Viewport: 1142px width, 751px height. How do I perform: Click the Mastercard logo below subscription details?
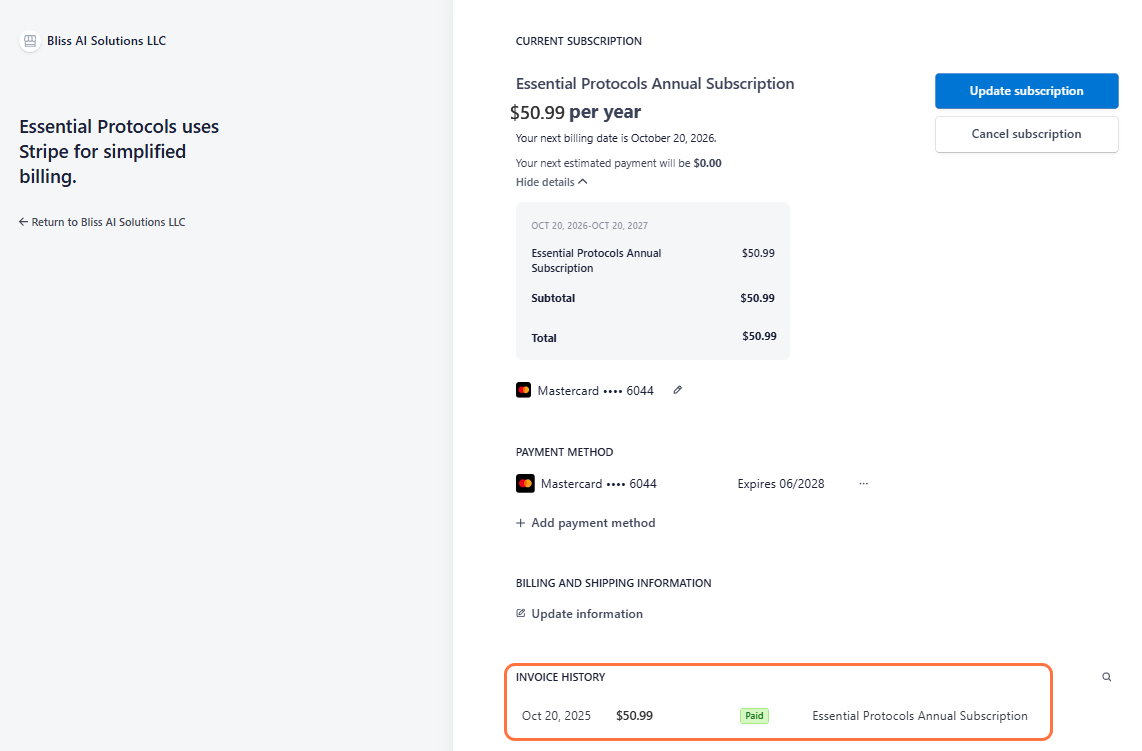coord(524,391)
